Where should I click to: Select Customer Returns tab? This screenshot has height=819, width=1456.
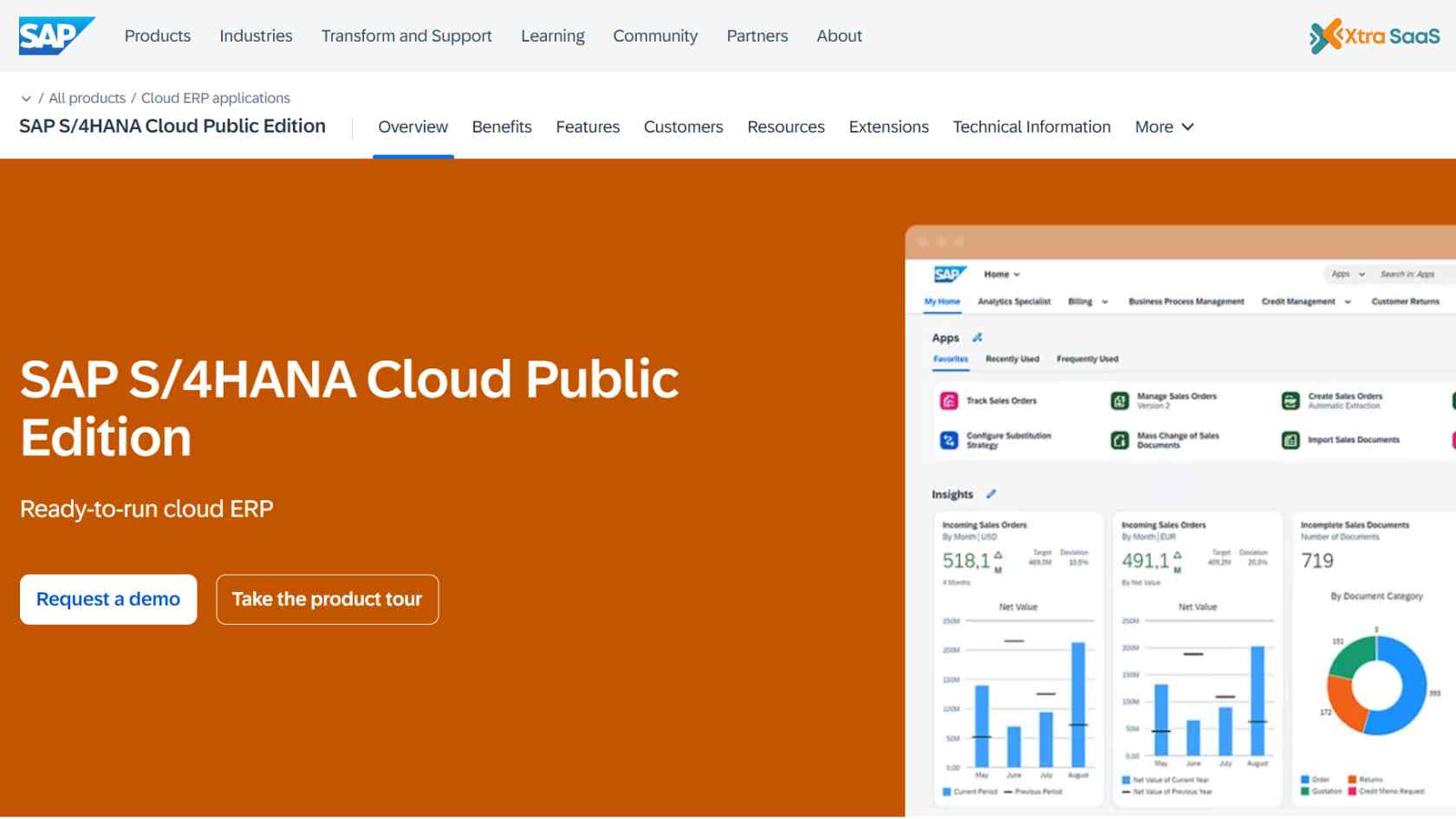1405,302
